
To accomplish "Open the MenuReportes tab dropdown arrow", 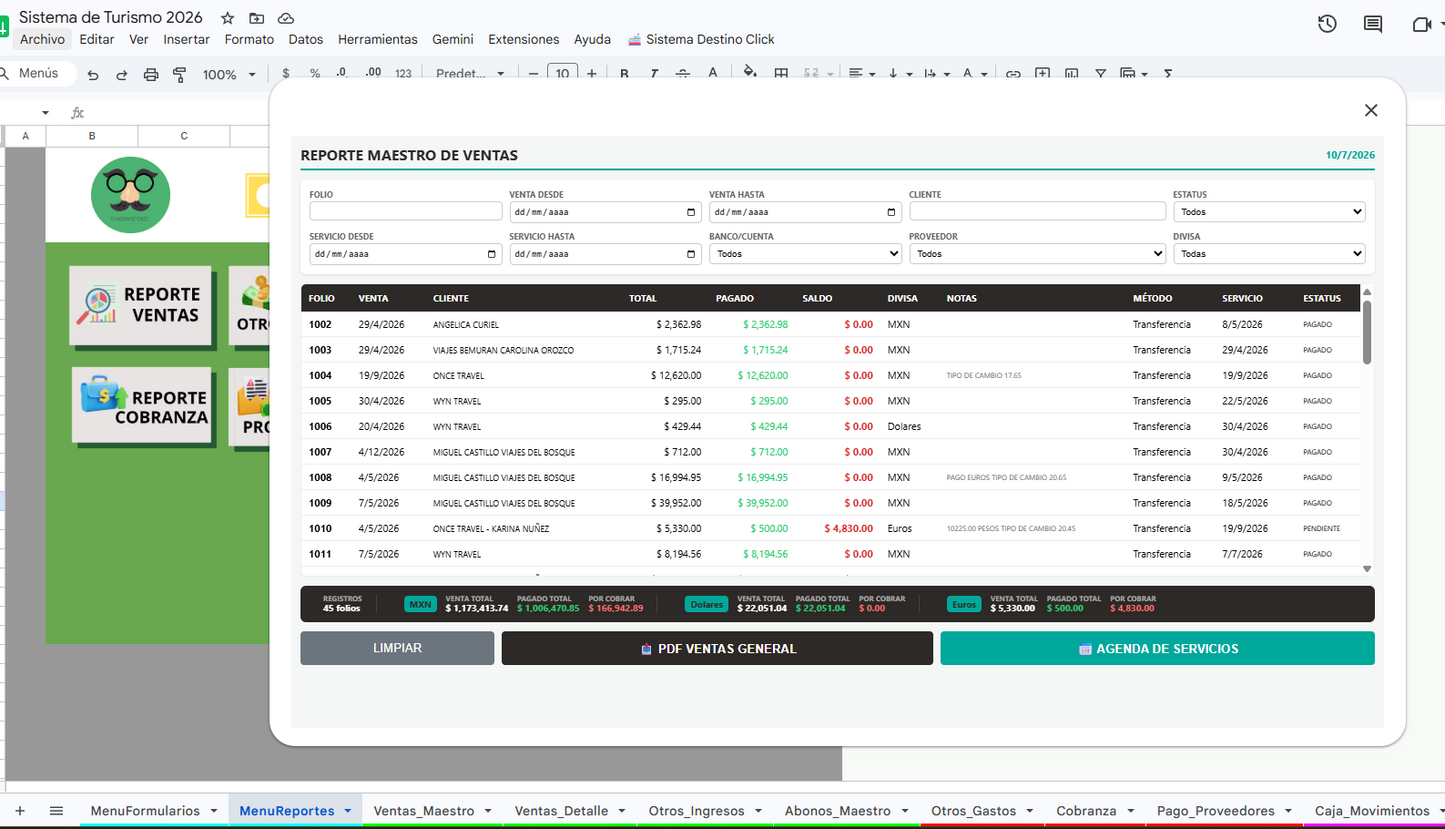I will 347,811.
